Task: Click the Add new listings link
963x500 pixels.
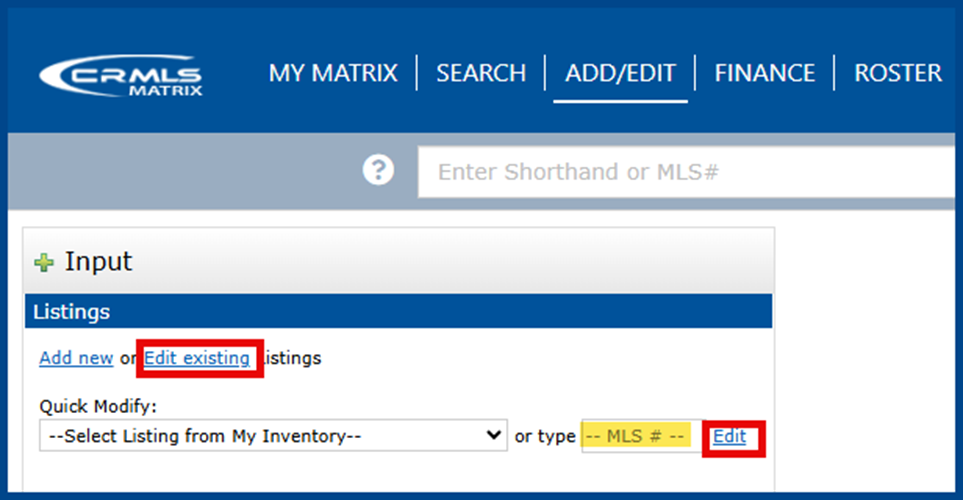Action: [76, 358]
